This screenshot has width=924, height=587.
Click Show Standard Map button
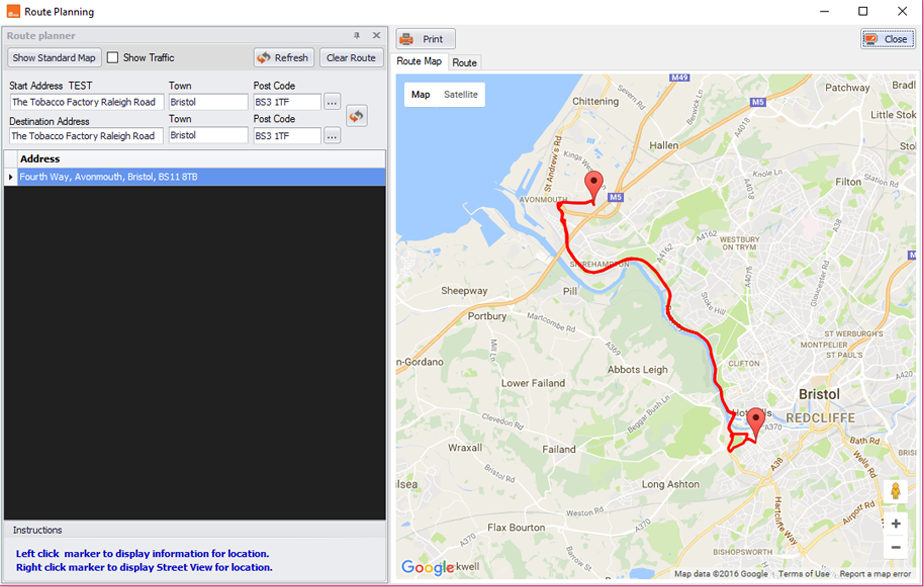[x=54, y=58]
